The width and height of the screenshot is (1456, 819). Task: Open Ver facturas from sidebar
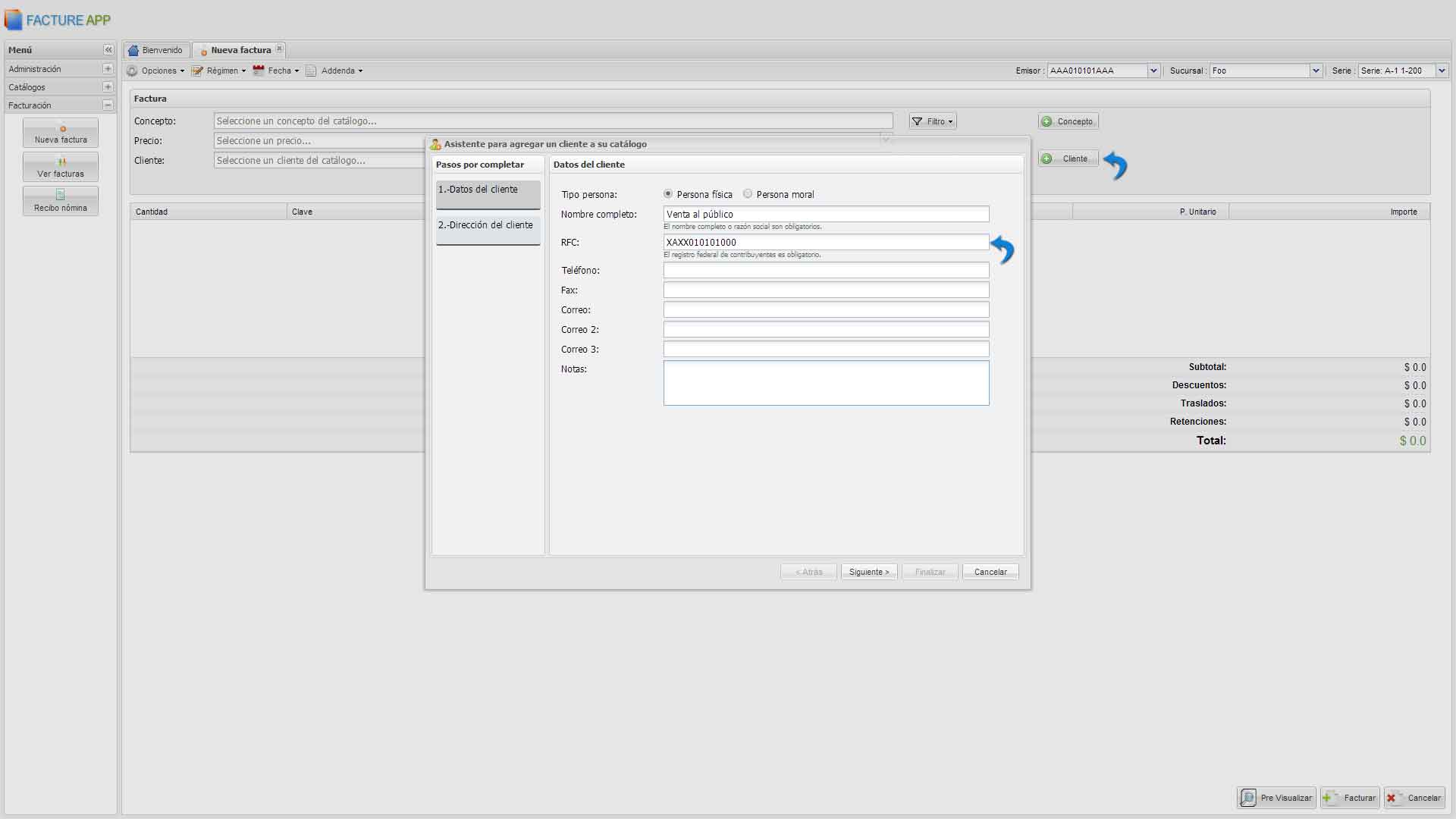pyautogui.click(x=61, y=166)
